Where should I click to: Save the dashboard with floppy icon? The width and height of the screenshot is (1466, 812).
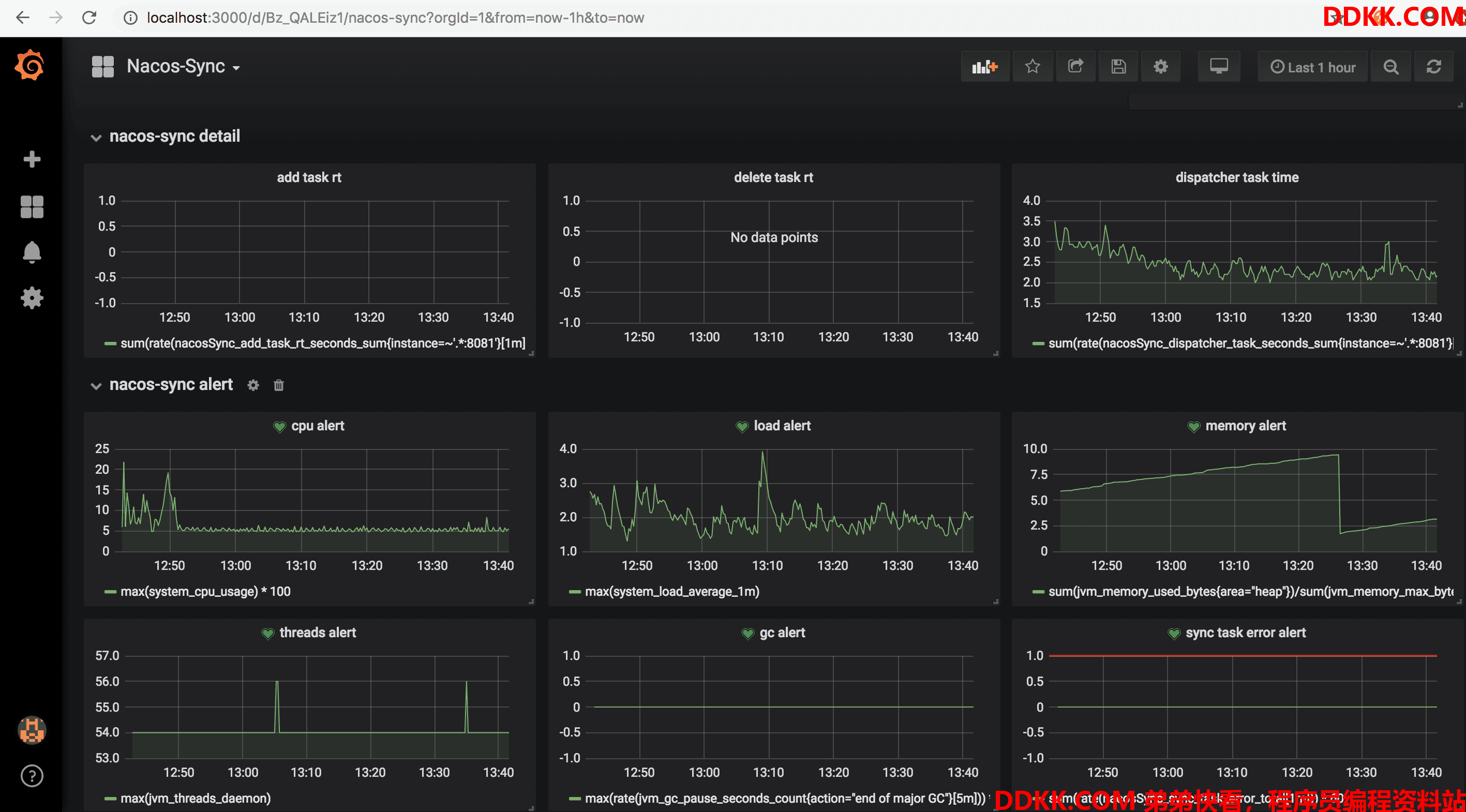pos(1118,67)
